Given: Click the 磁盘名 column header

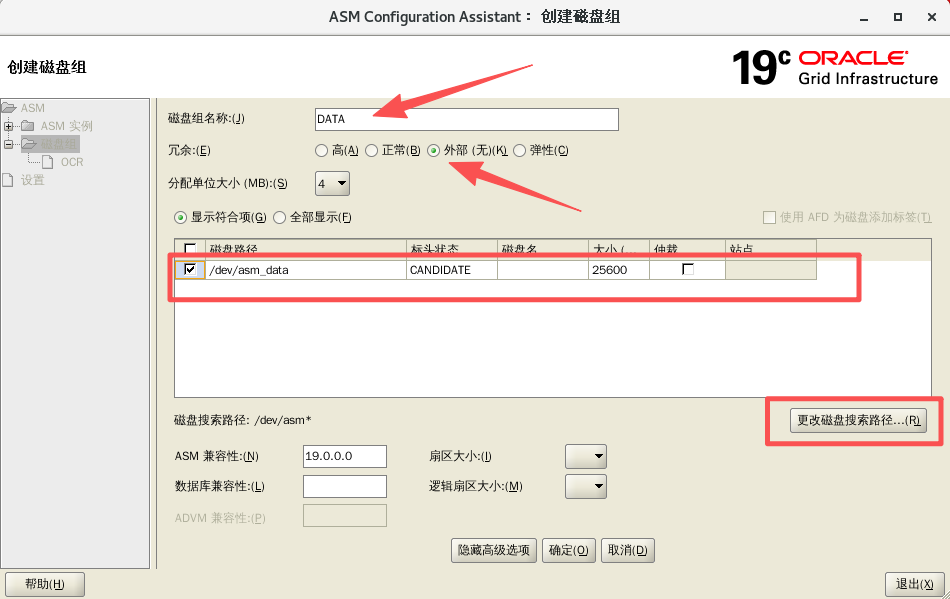Looking at the screenshot, I should [x=542, y=250].
